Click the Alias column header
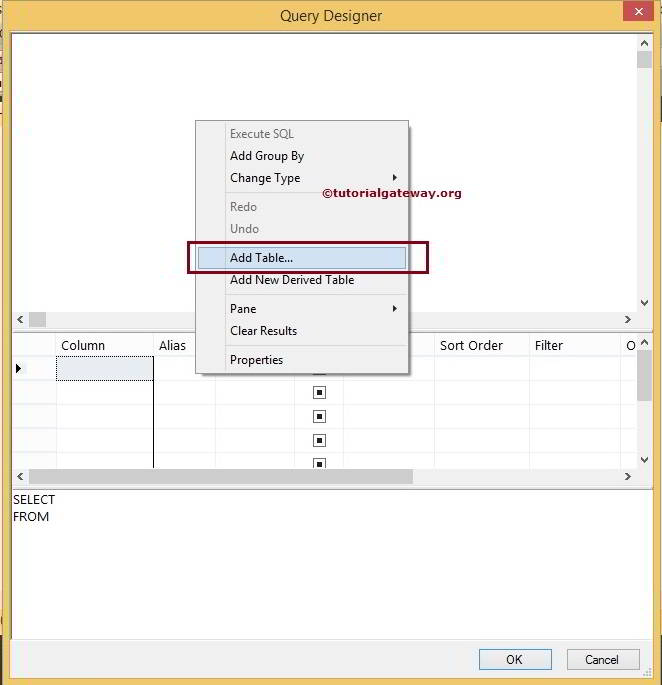 [x=175, y=346]
